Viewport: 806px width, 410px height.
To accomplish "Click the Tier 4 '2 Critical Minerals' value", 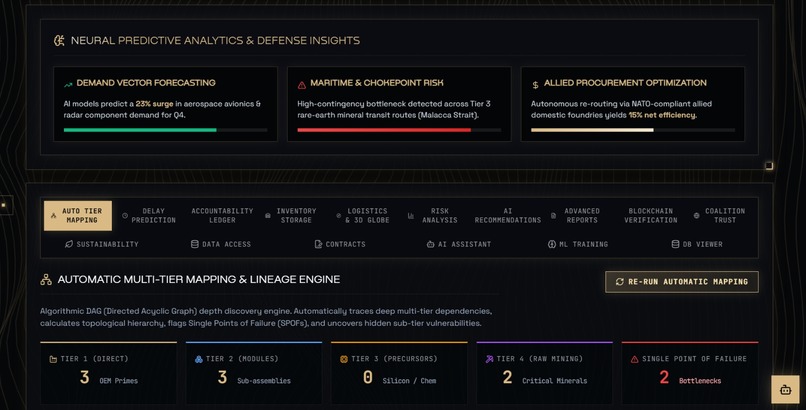I will [x=544, y=378].
